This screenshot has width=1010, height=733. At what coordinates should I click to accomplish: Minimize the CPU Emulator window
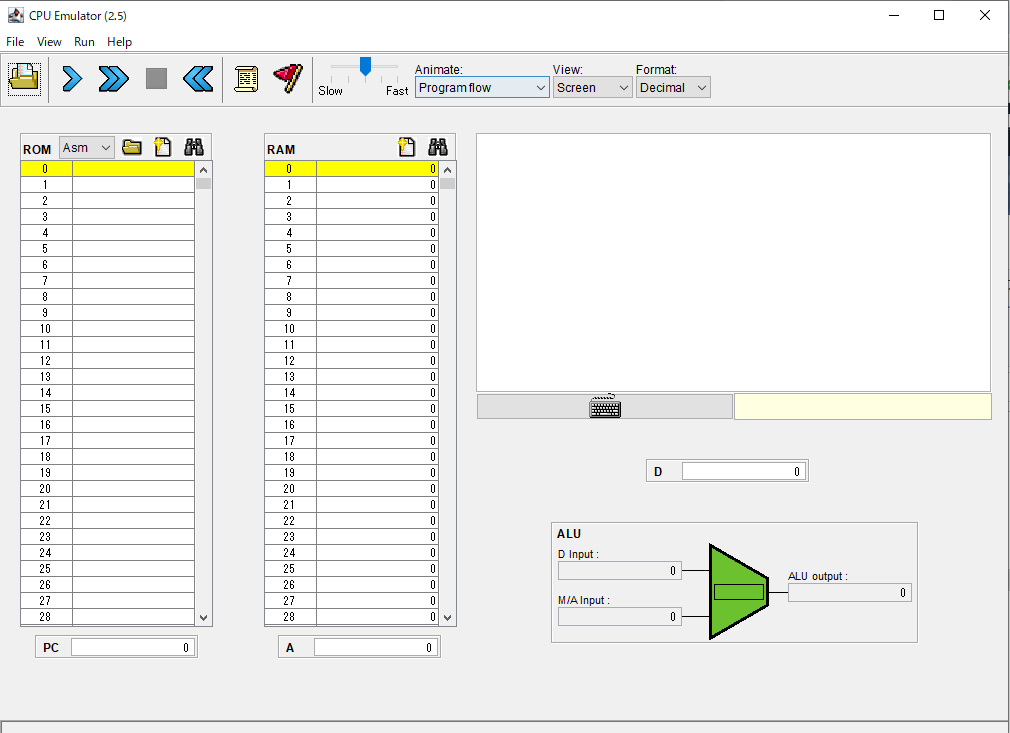[893, 15]
